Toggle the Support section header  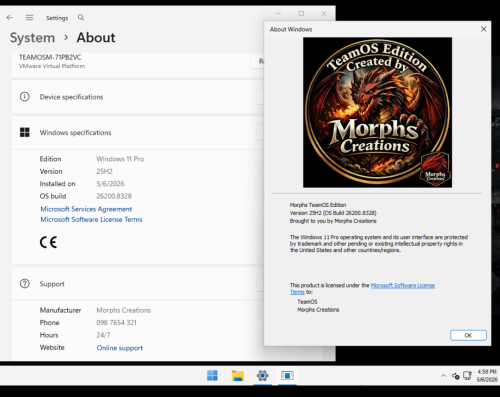[x=137, y=284]
